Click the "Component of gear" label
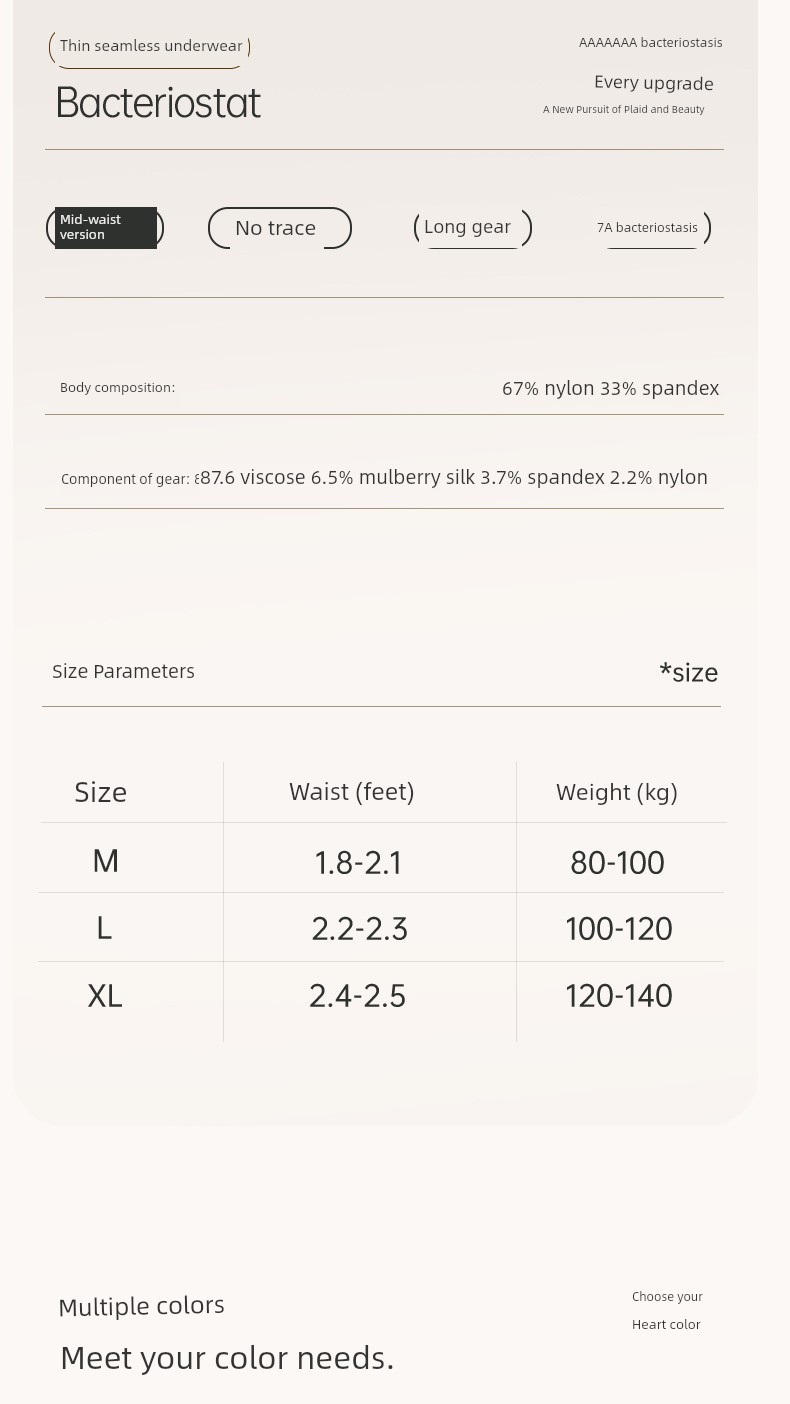Viewport: 790px width, 1404px height. tap(125, 479)
